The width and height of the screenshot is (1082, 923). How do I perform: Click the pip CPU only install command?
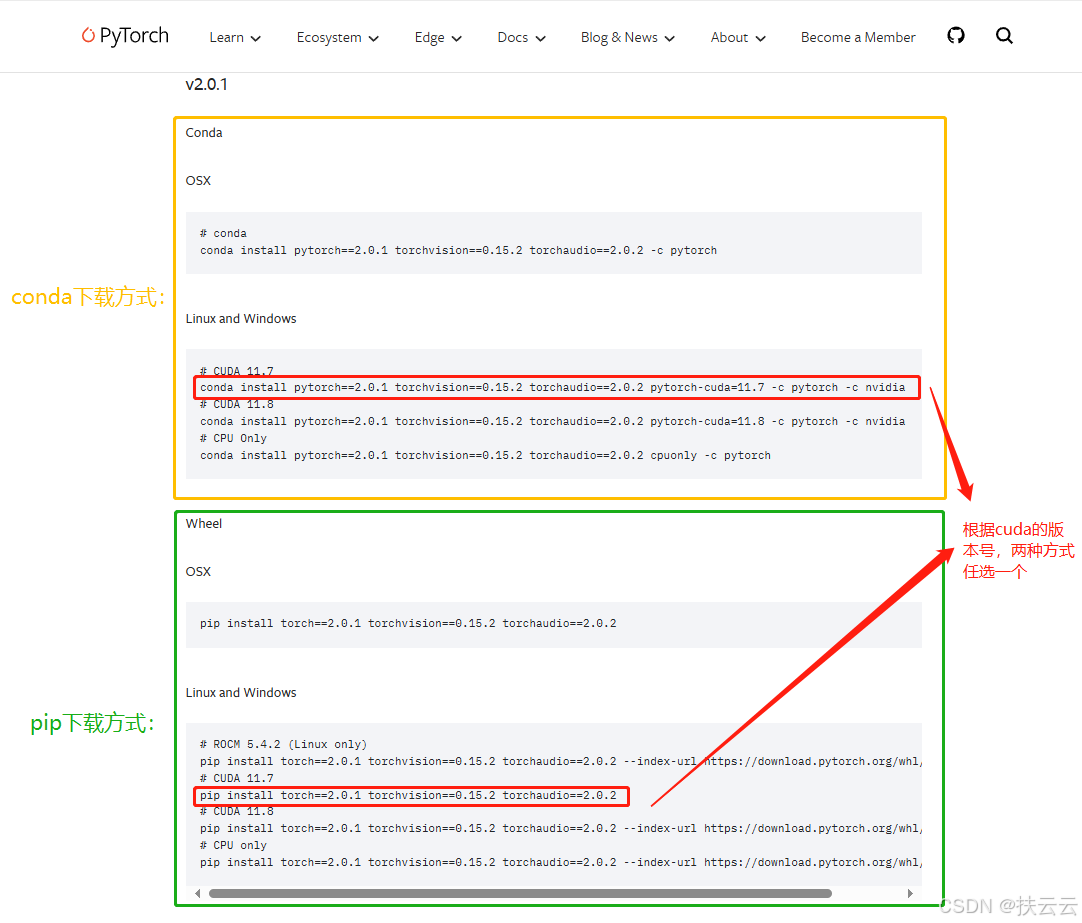coord(561,862)
